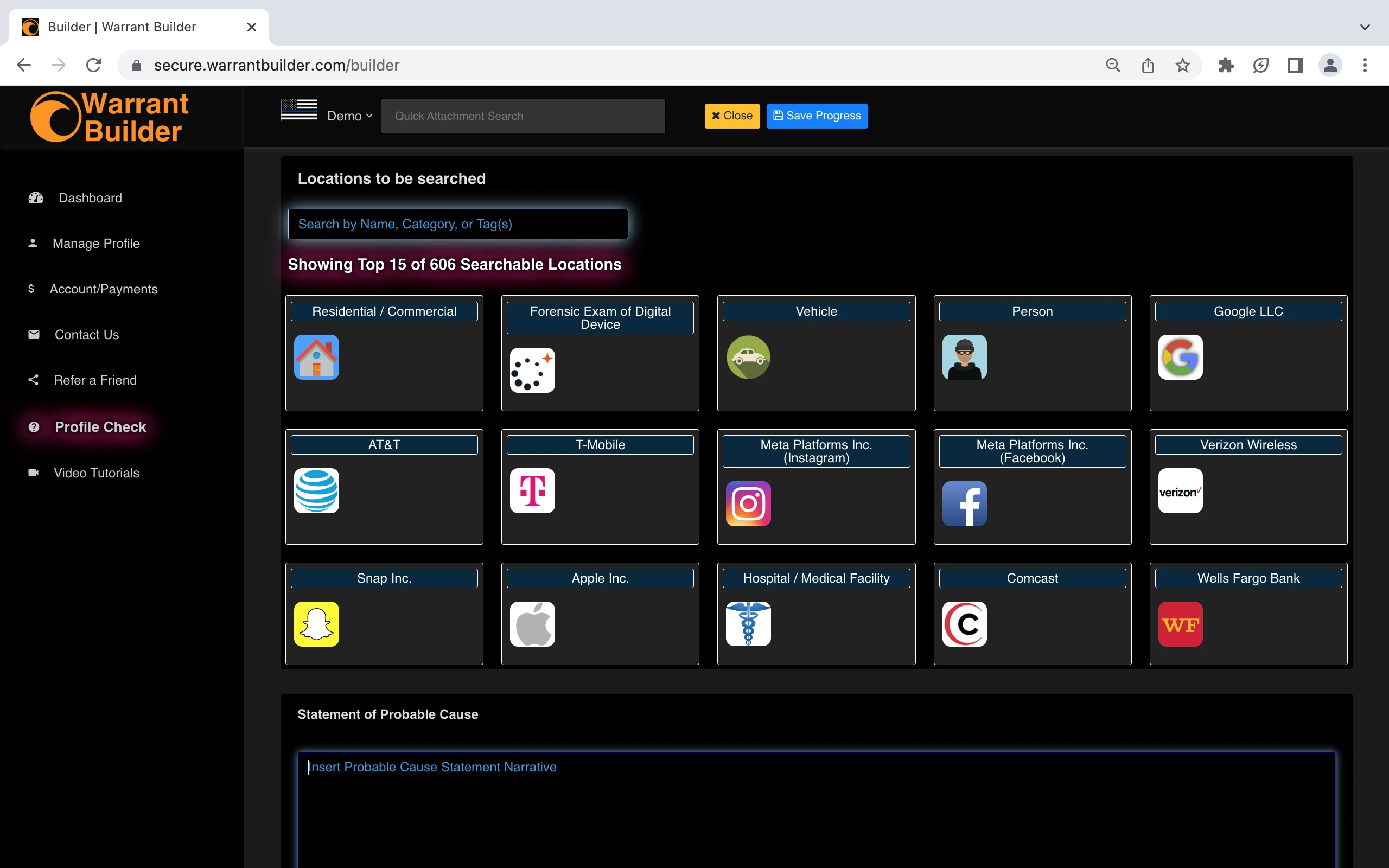Open the browser Extensions puzzle icon

pos(1226,66)
